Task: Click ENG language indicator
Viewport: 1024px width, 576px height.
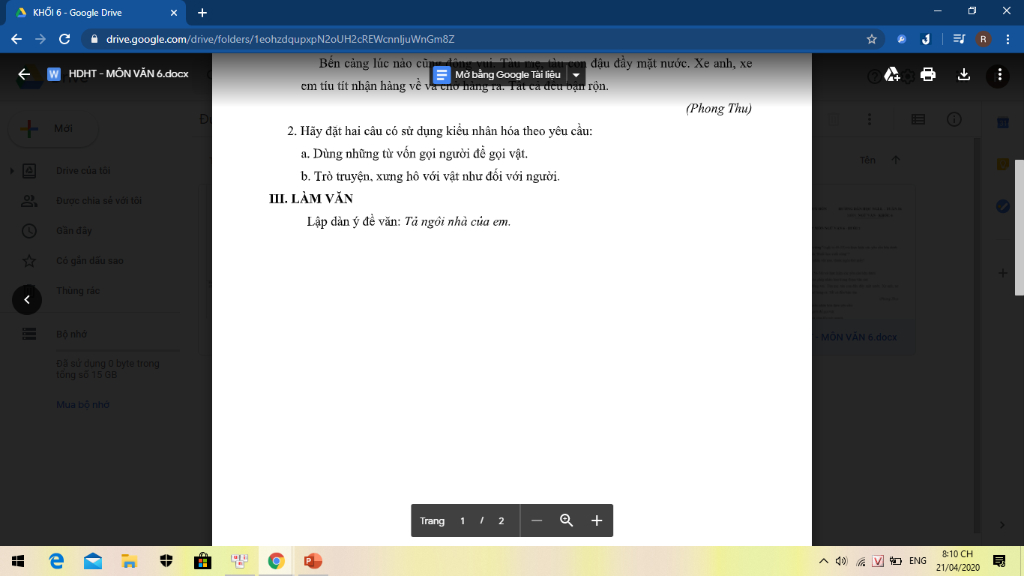Action: (x=918, y=561)
